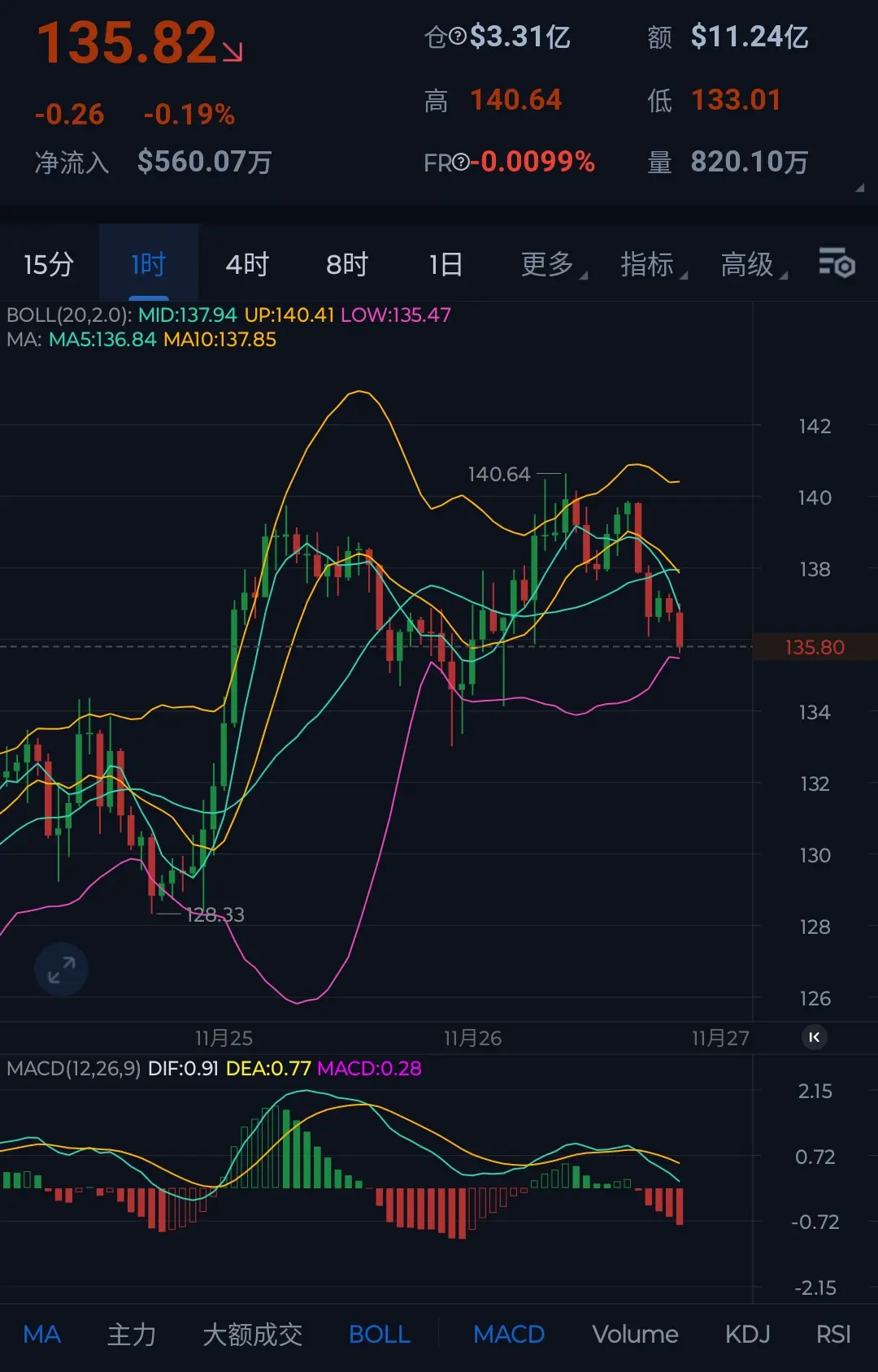Tap the LOW:135.47 Bollinger value
Screen dimensions: 878x1372
(x=396, y=315)
